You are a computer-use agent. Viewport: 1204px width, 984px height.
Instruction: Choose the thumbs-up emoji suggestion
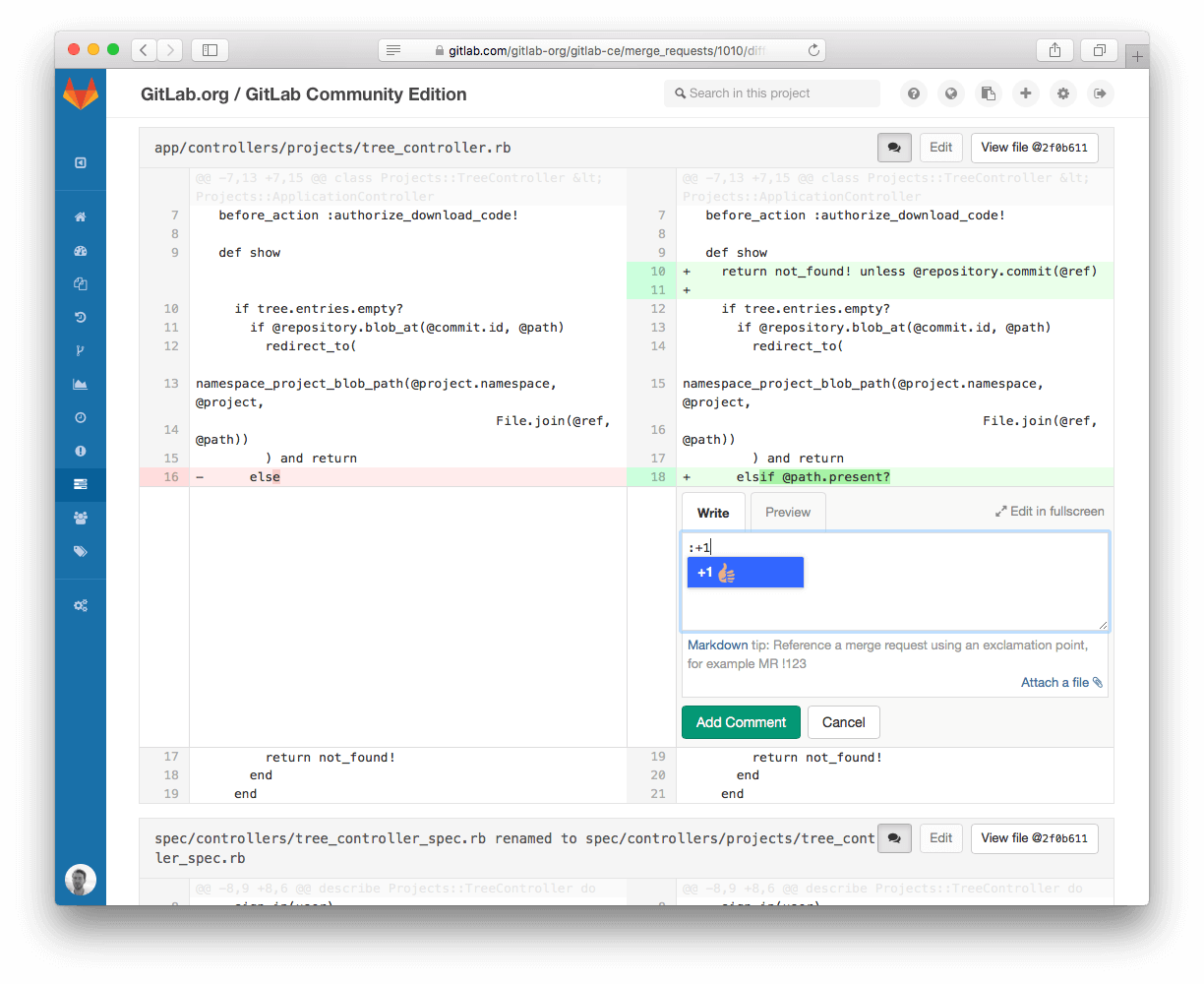pyautogui.click(x=745, y=572)
